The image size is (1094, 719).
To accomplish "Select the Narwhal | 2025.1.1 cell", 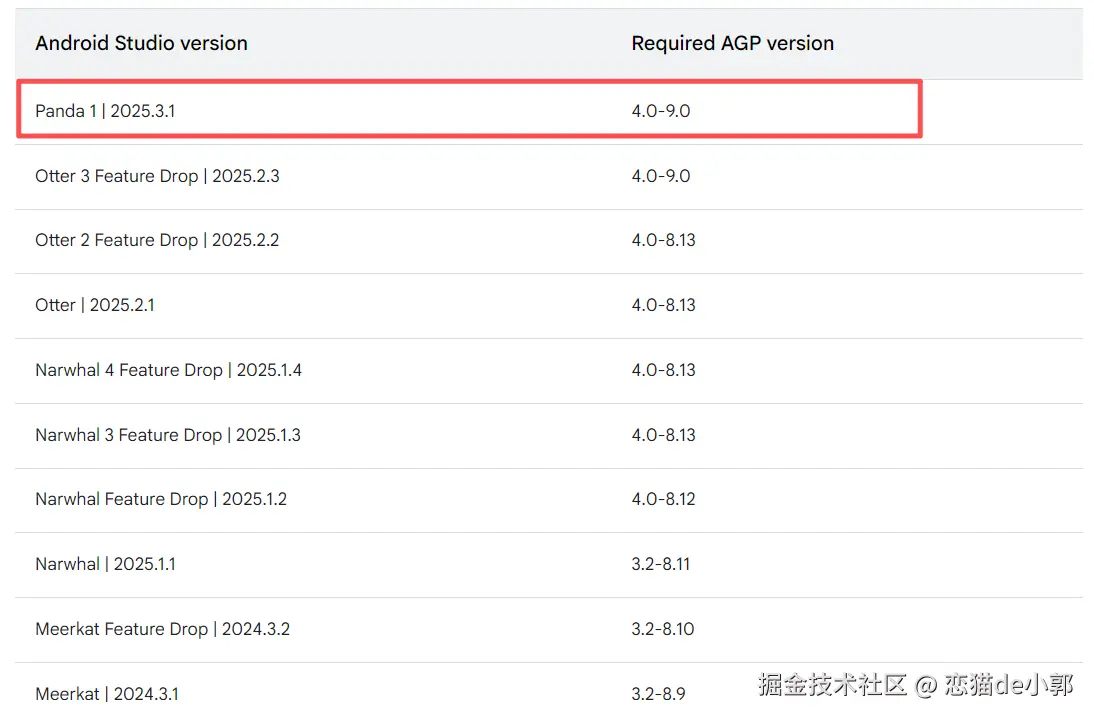I will 105,564.
